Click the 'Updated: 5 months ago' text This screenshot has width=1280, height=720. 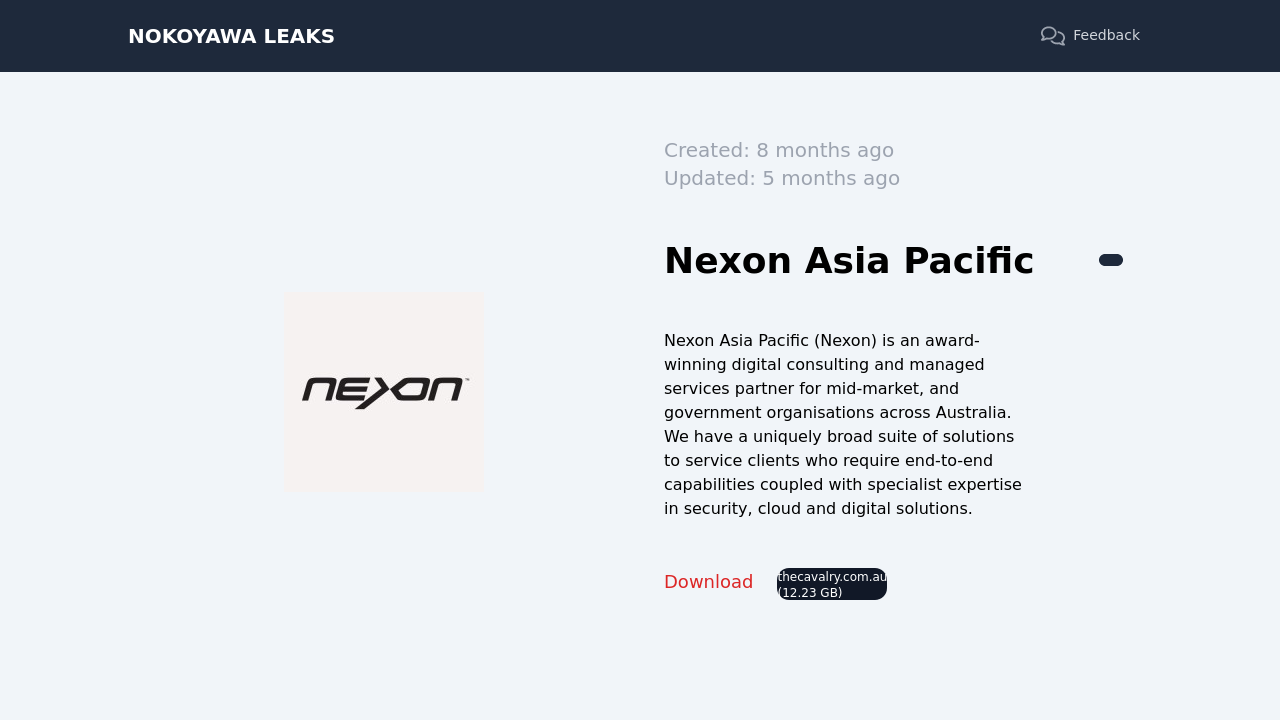(782, 178)
